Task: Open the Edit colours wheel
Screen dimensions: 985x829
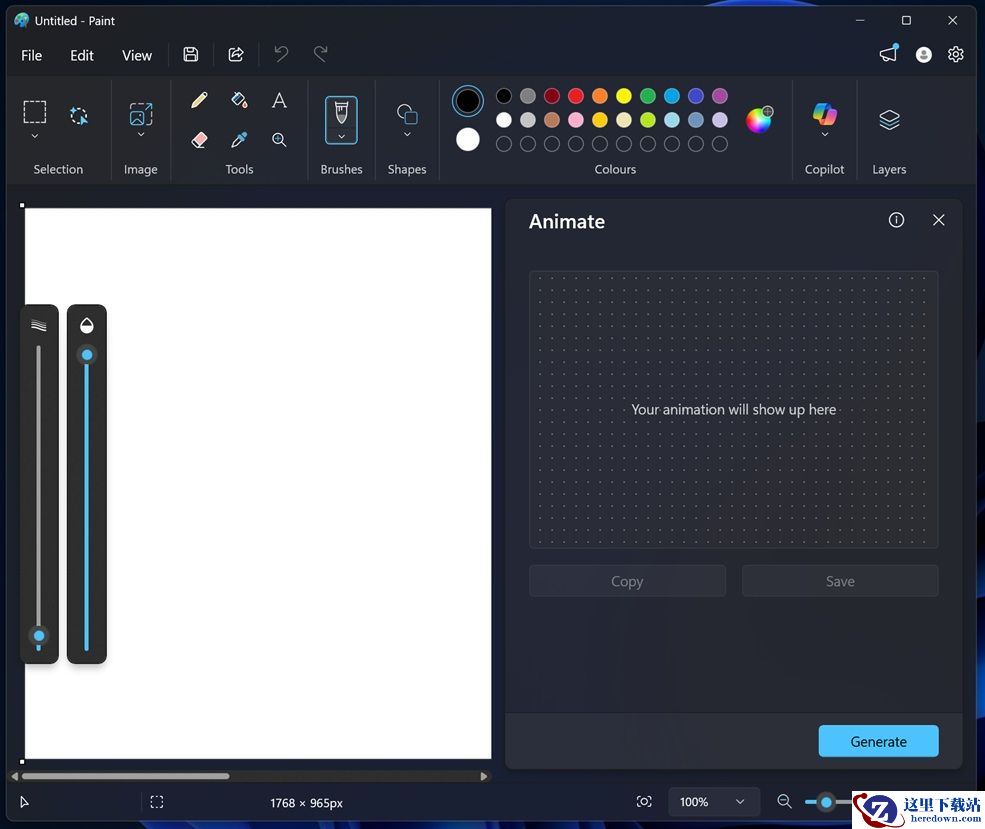Action: [x=759, y=120]
